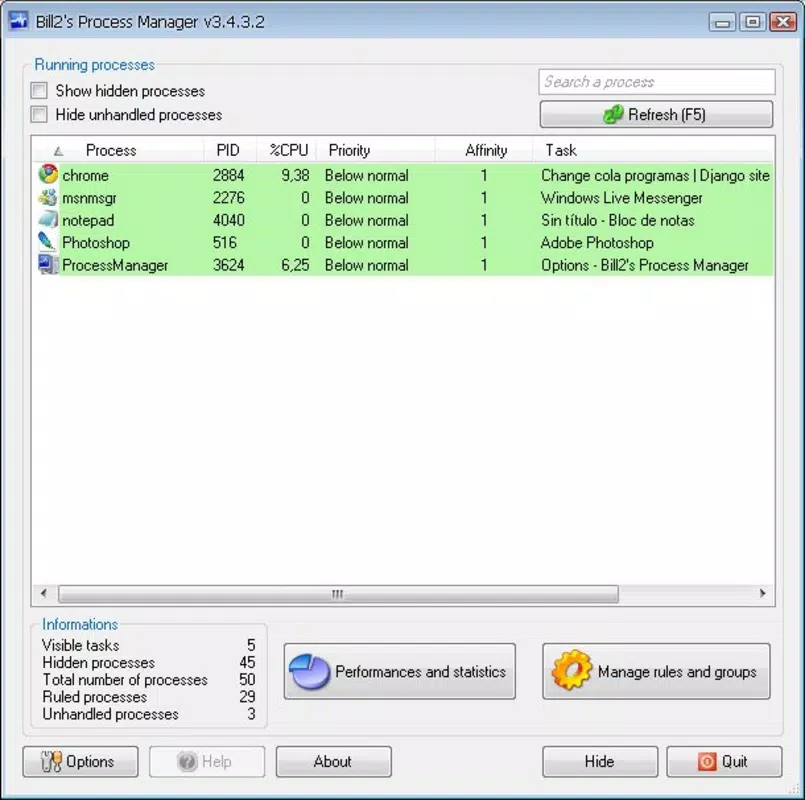Click the 9,38 CPU value

click(295, 176)
